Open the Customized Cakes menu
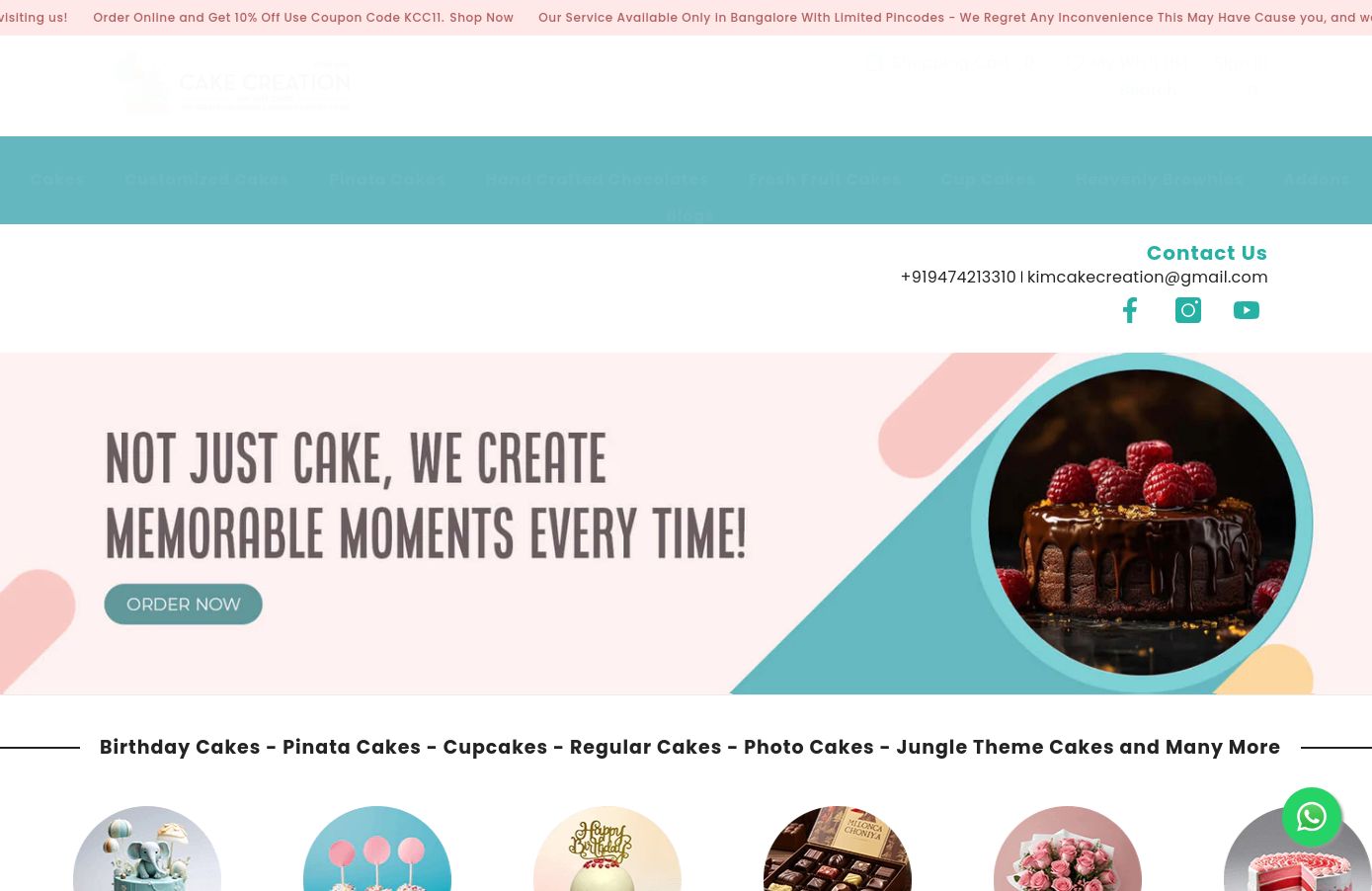Screen dimensions: 1372x891 pos(206,179)
